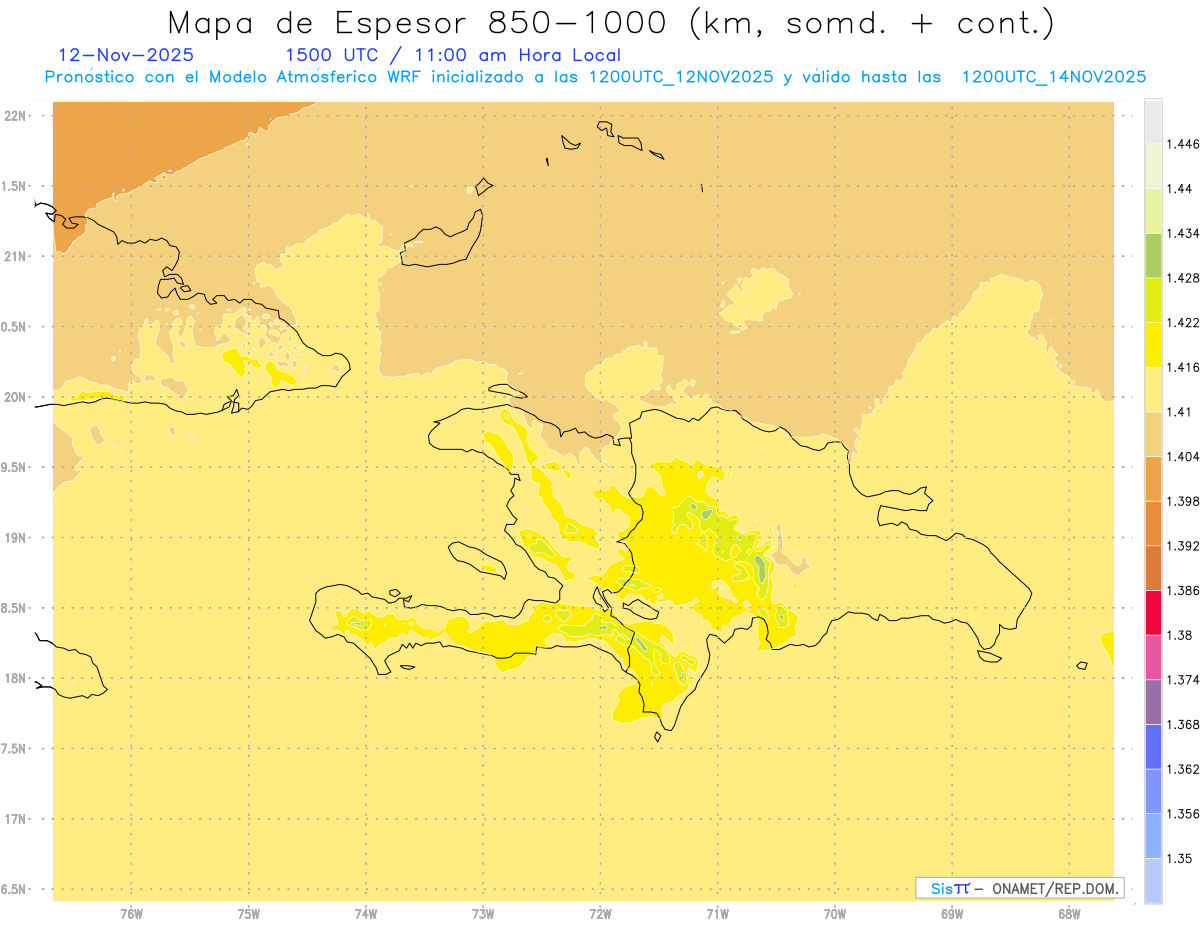The width and height of the screenshot is (1200, 927).
Task: Select the '71W' longitude label
Action: (x=718, y=914)
